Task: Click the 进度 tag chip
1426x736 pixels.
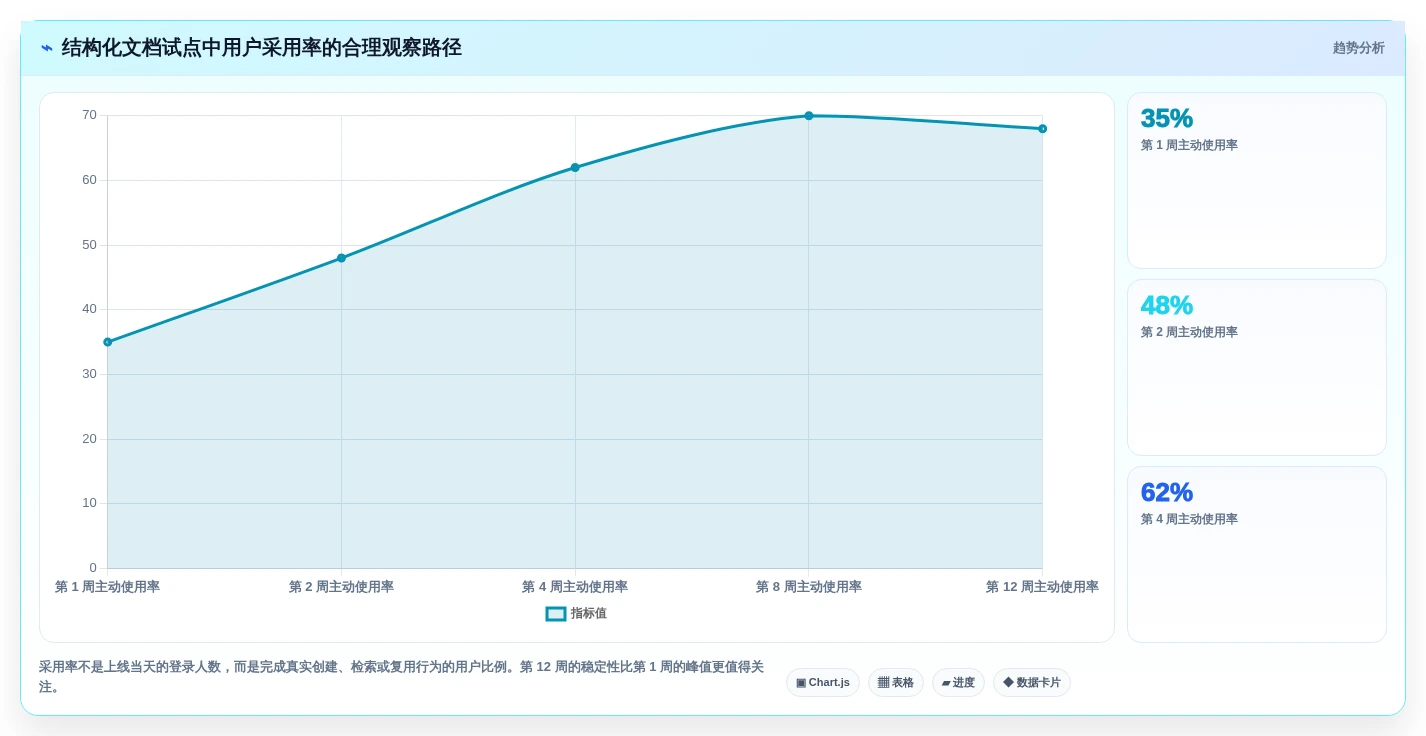Action: click(x=958, y=682)
